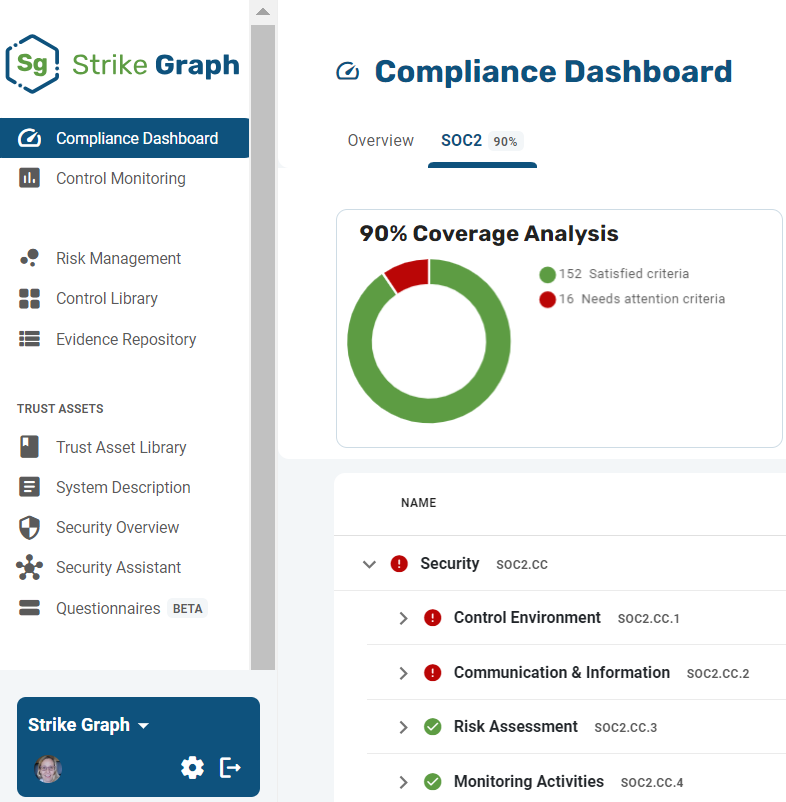Expand the Risk Assessment row
Viewport: 786px width, 802px height.
point(403,727)
